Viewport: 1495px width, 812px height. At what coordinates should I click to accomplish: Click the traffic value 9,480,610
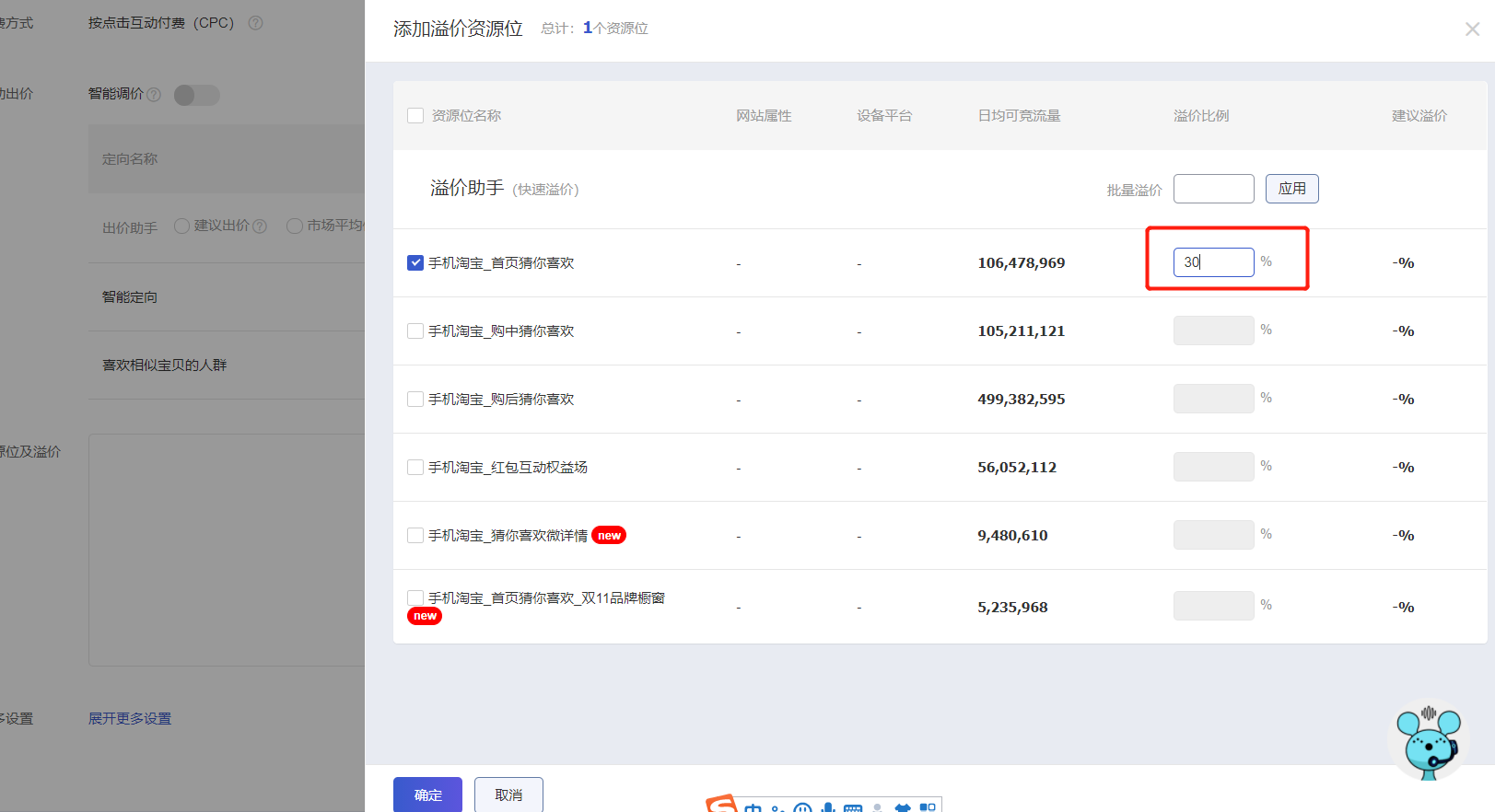point(1012,536)
